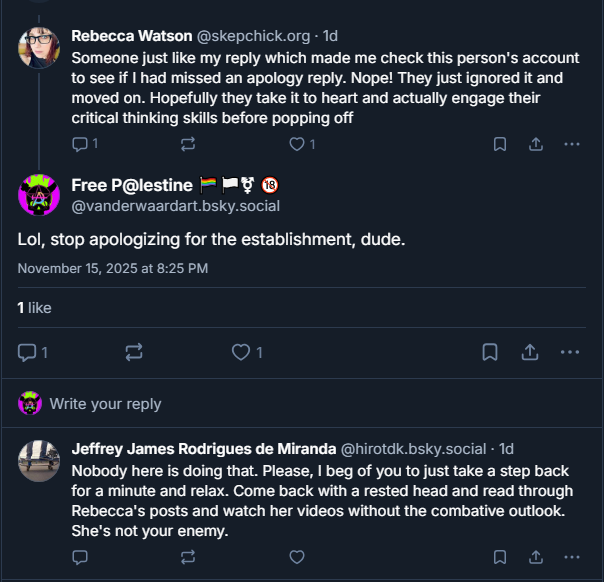Open more options on the main post

click(x=570, y=352)
